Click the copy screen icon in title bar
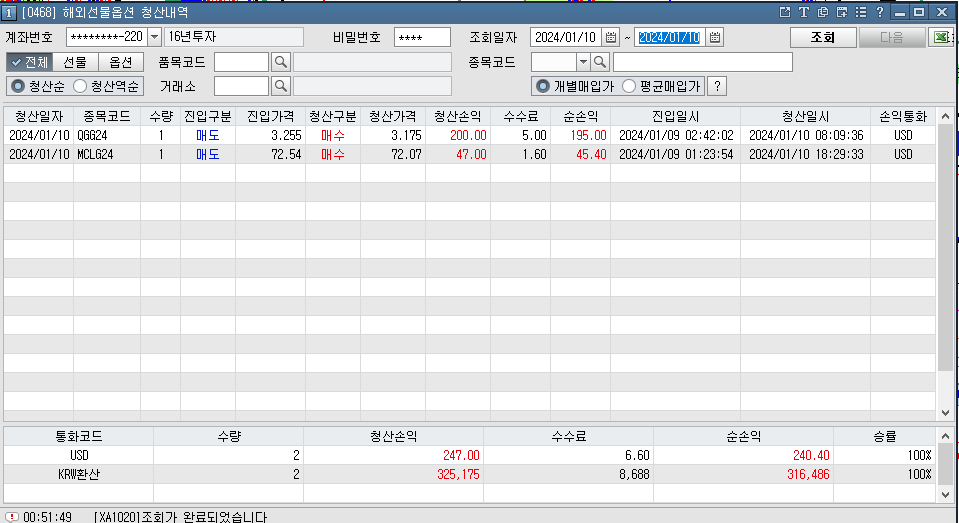The height and width of the screenshot is (523, 959). point(823,12)
